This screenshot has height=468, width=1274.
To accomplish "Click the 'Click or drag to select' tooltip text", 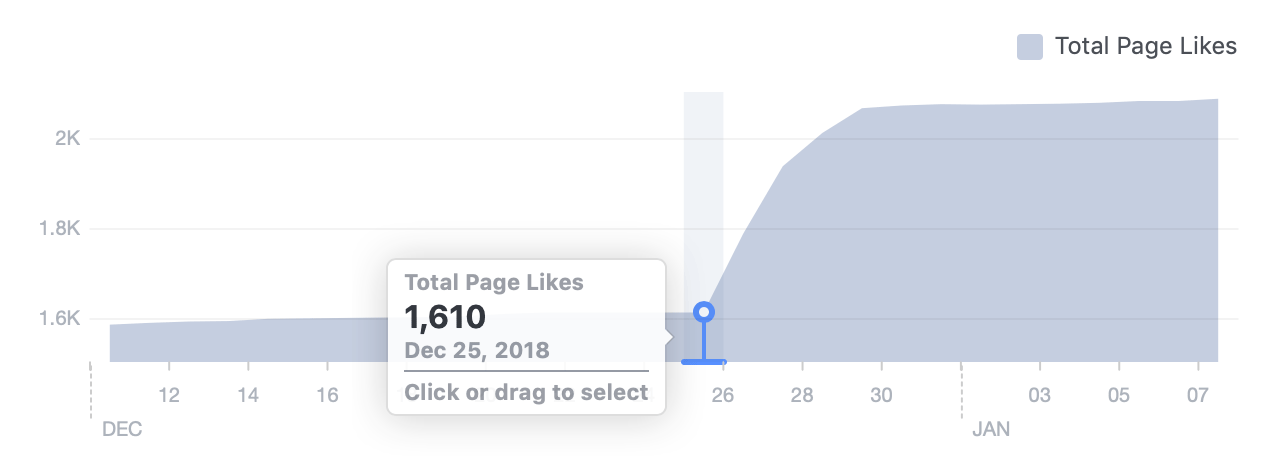I will pyautogui.click(x=526, y=392).
